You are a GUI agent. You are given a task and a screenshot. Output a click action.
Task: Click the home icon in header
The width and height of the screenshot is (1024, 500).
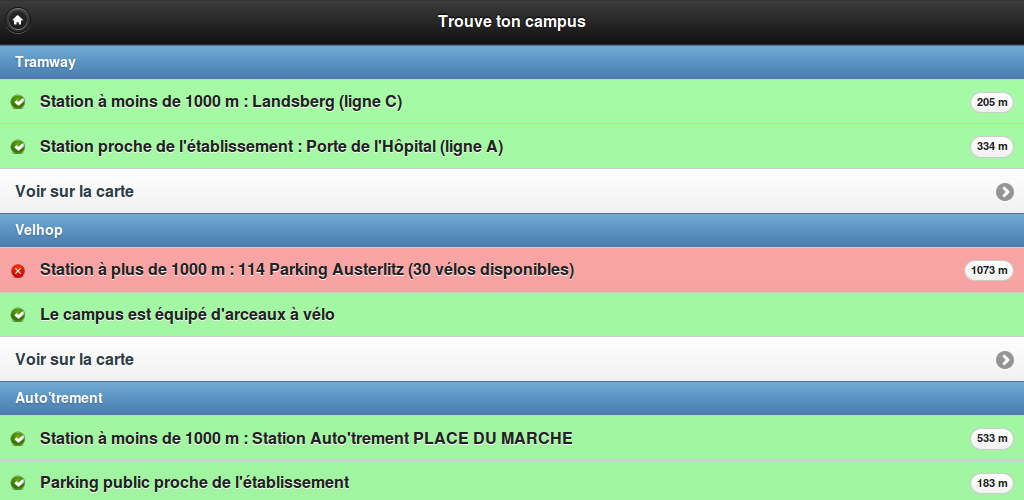coord(17,20)
